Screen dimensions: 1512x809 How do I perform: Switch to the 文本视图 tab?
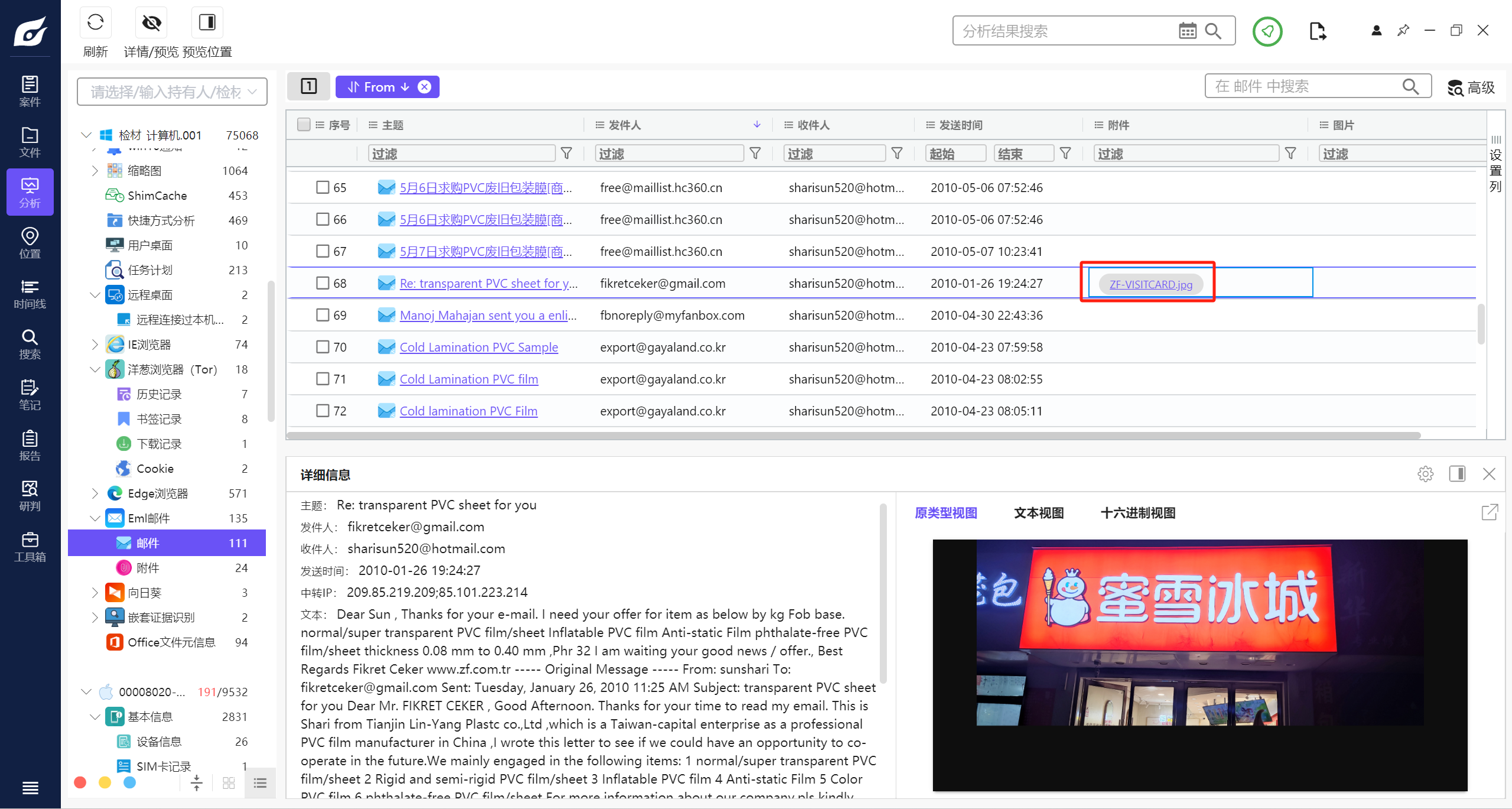point(1039,513)
